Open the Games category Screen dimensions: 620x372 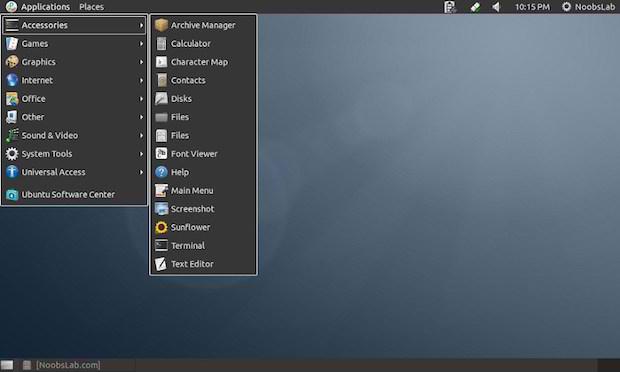tap(74, 43)
